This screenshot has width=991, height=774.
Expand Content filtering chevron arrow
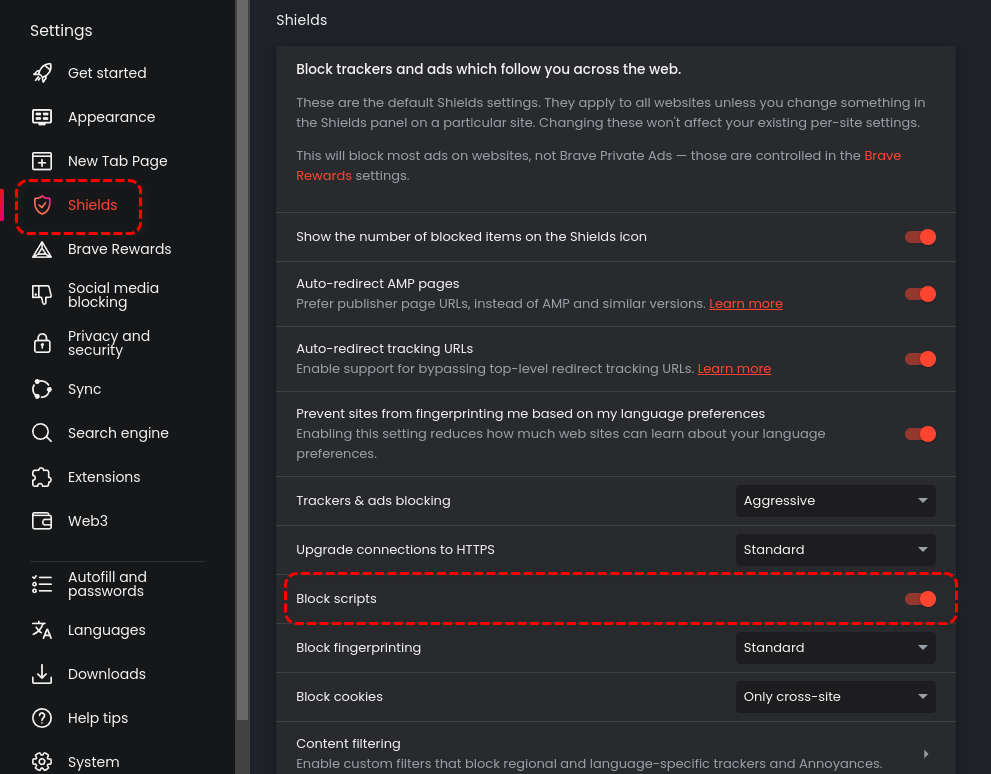click(926, 754)
